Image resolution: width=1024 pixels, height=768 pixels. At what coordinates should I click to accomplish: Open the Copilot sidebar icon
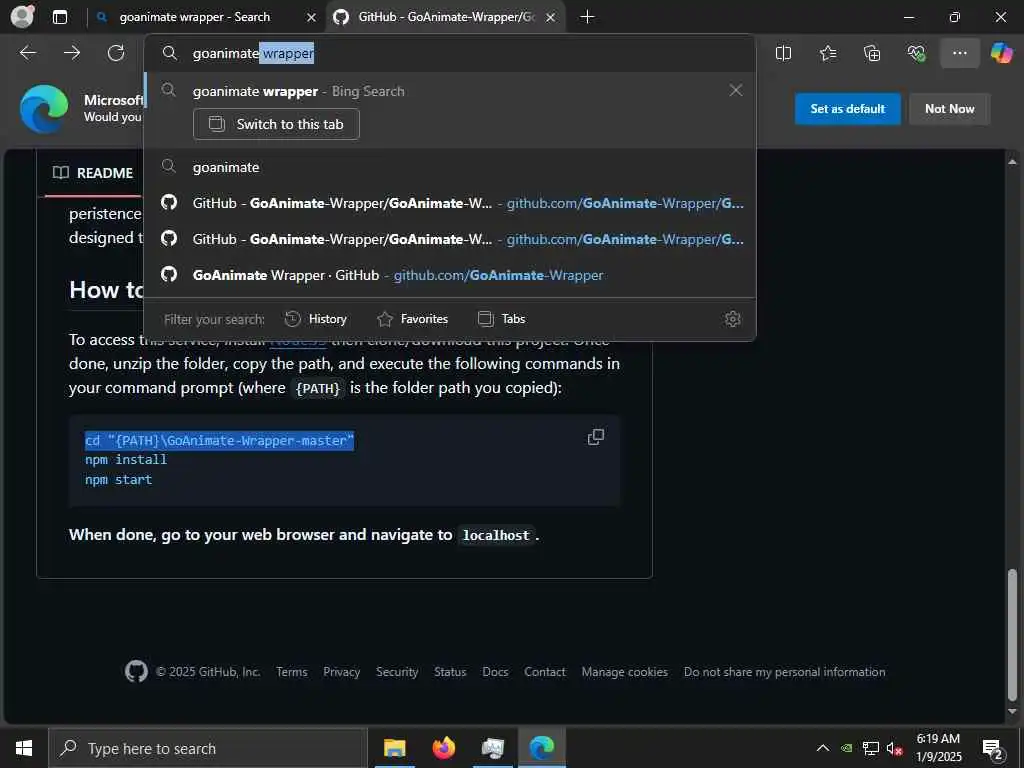click(1001, 53)
